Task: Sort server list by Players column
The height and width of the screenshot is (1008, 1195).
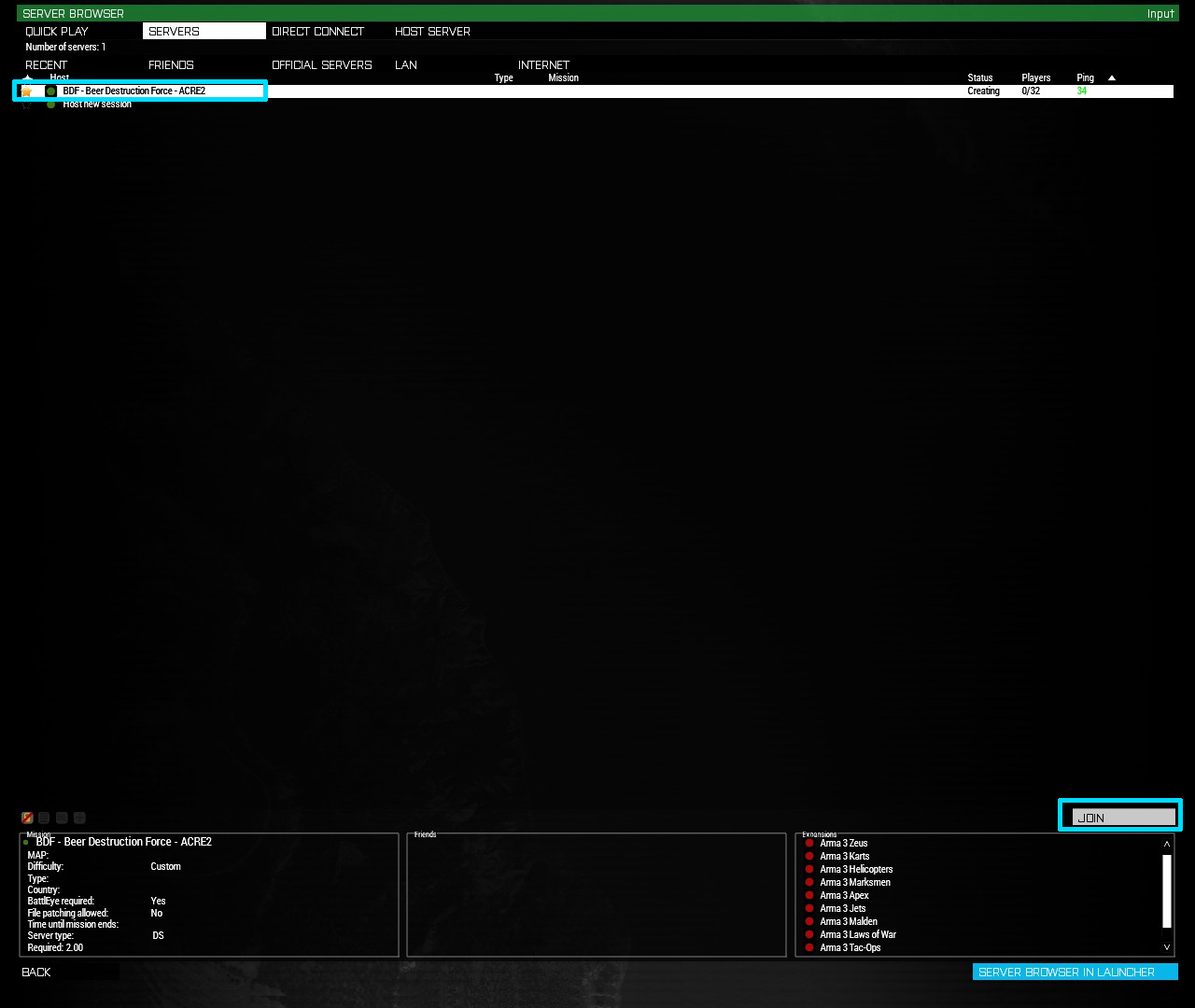Action: coord(1035,78)
